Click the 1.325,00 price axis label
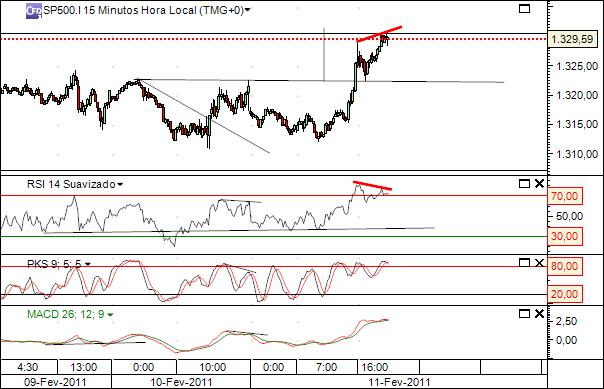 (577, 66)
